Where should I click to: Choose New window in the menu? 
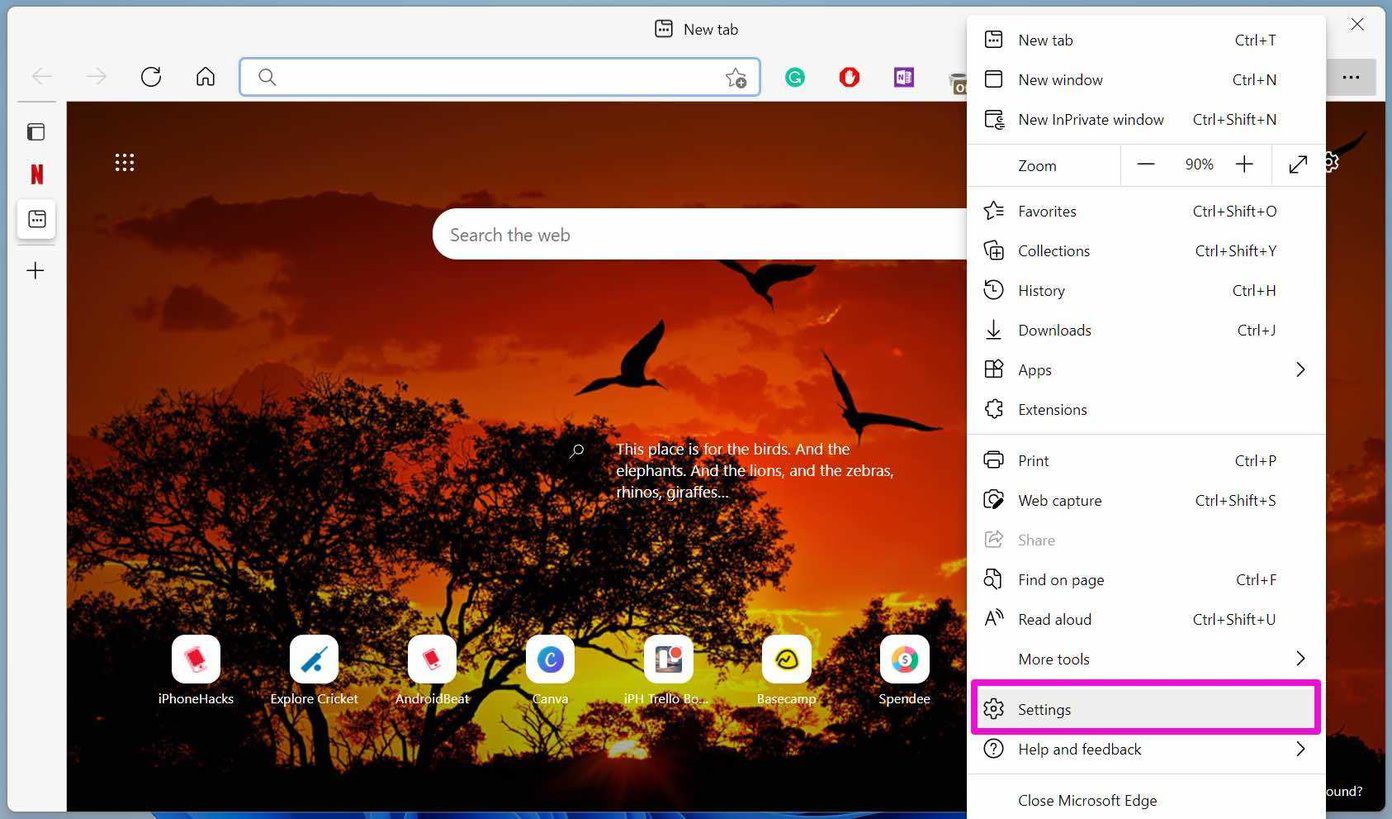pos(1146,80)
